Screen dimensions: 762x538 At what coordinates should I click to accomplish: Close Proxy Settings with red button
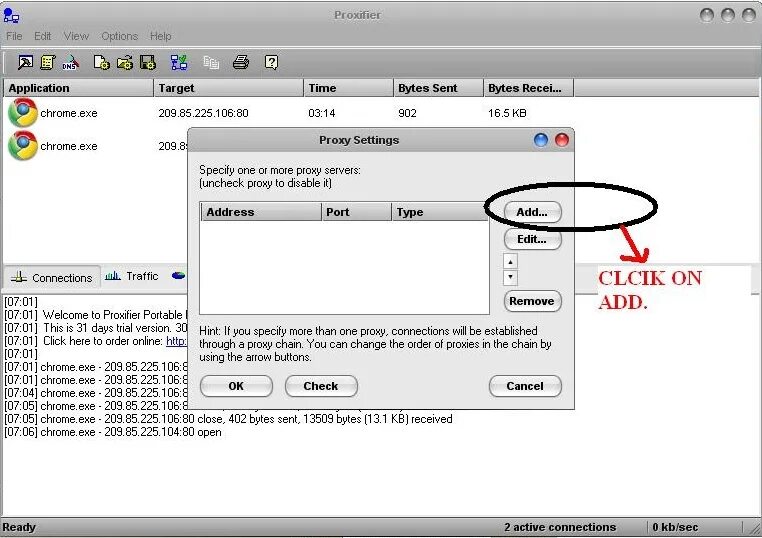(x=562, y=140)
